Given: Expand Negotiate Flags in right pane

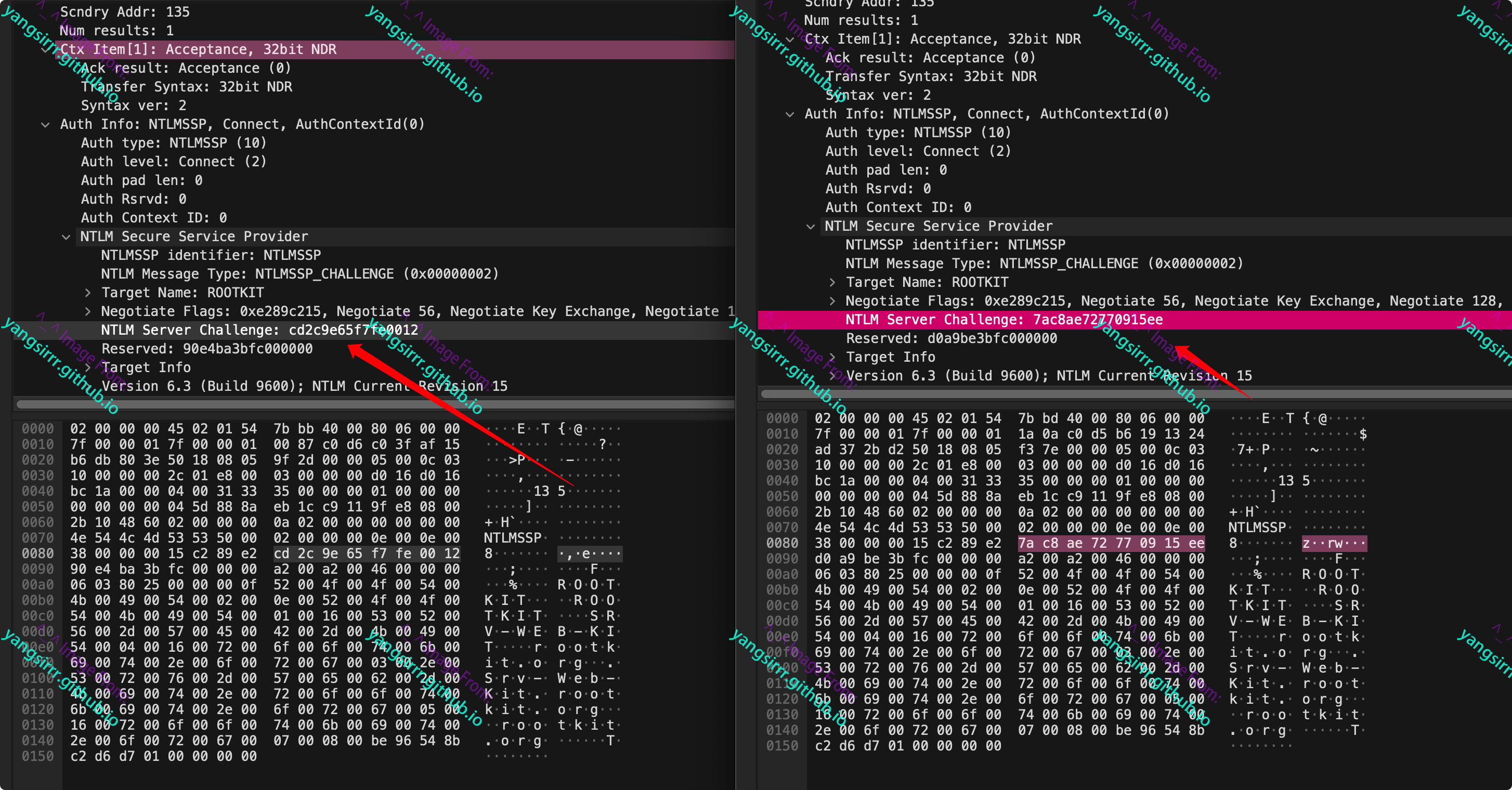Looking at the screenshot, I should 832,301.
